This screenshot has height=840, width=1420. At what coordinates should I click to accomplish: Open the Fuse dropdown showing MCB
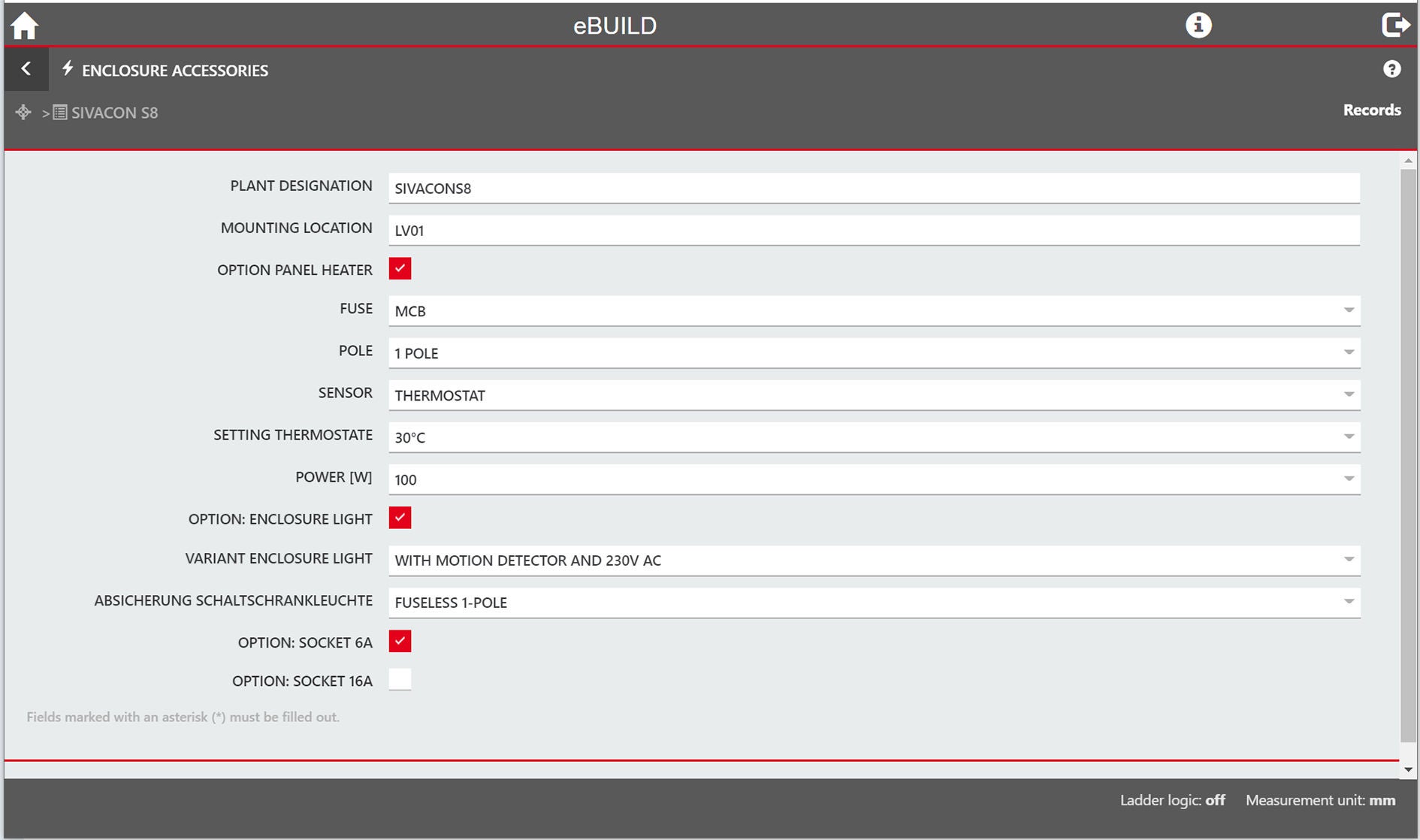[873, 310]
